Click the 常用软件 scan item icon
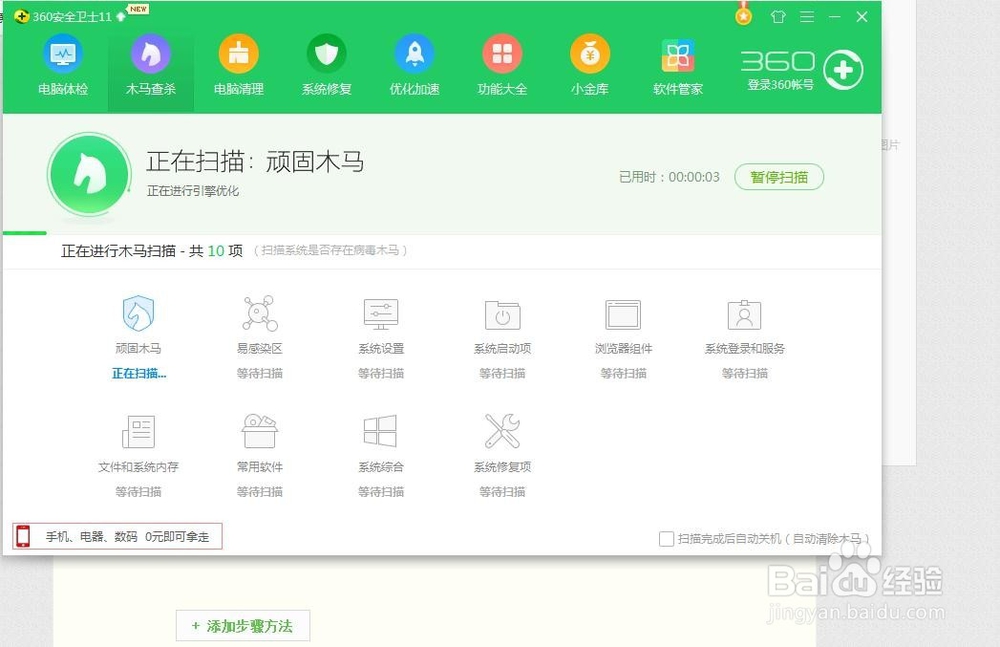This screenshot has height=647, width=1000. [x=260, y=431]
